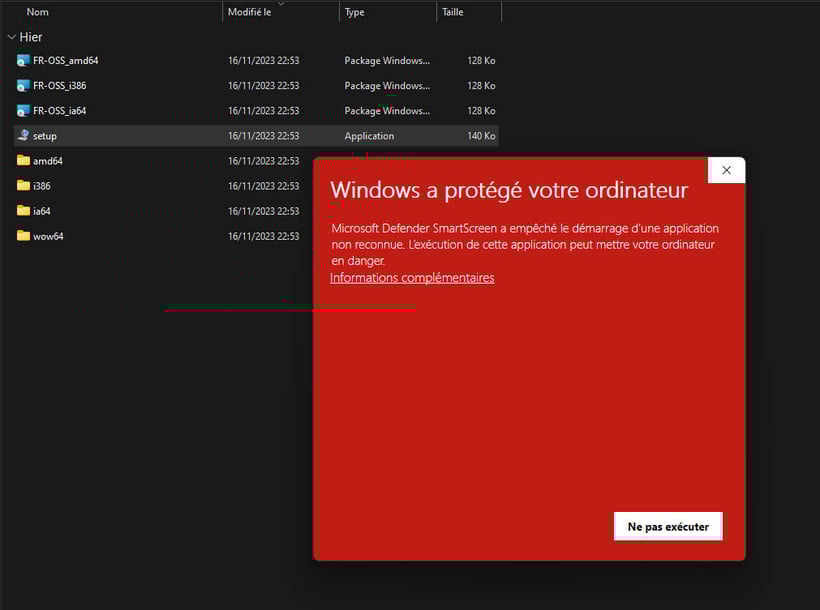Click the modified date of setup
The height and width of the screenshot is (610, 820).
(x=264, y=136)
